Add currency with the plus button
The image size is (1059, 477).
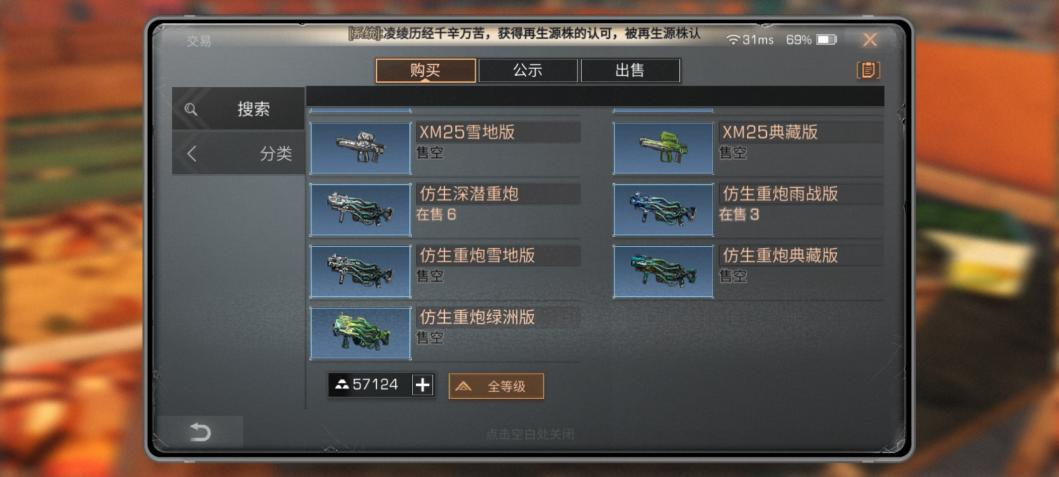[x=423, y=385]
